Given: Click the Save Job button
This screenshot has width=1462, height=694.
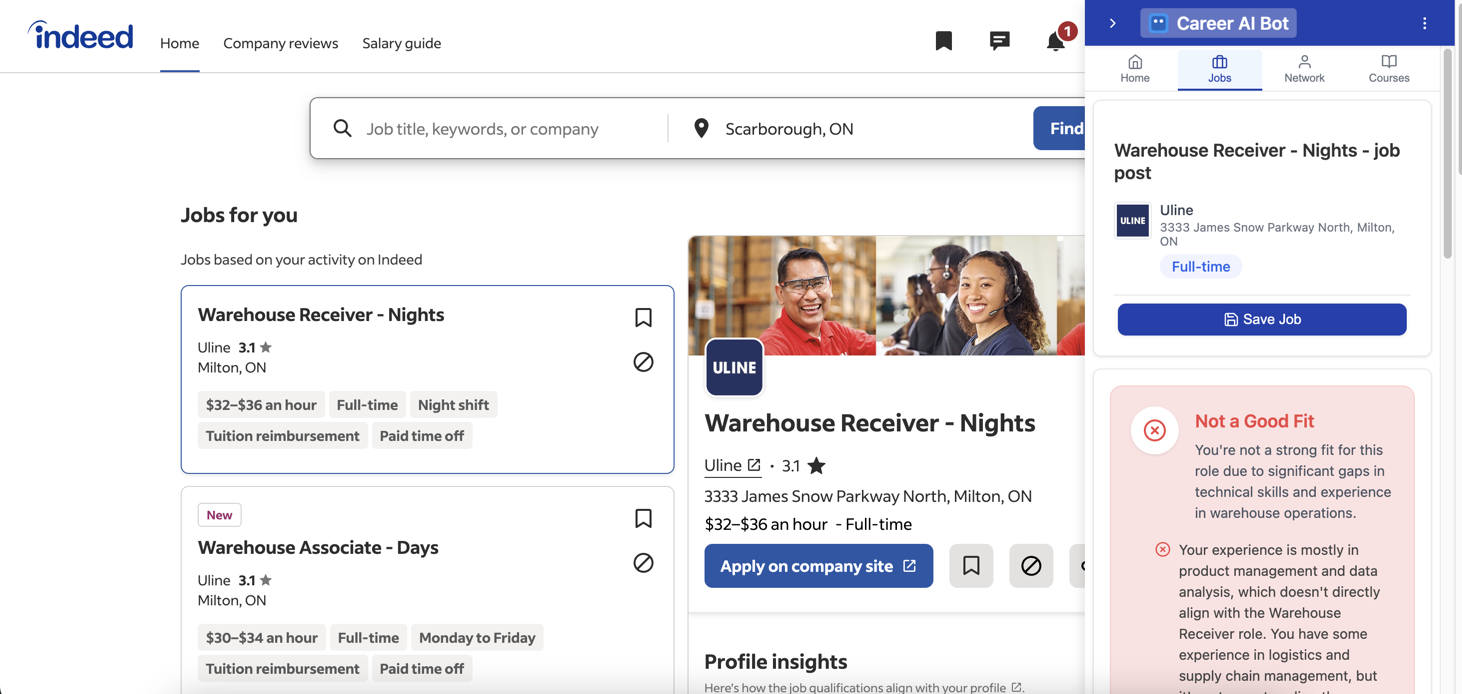Looking at the screenshot, I should [x=1261, y=319].
